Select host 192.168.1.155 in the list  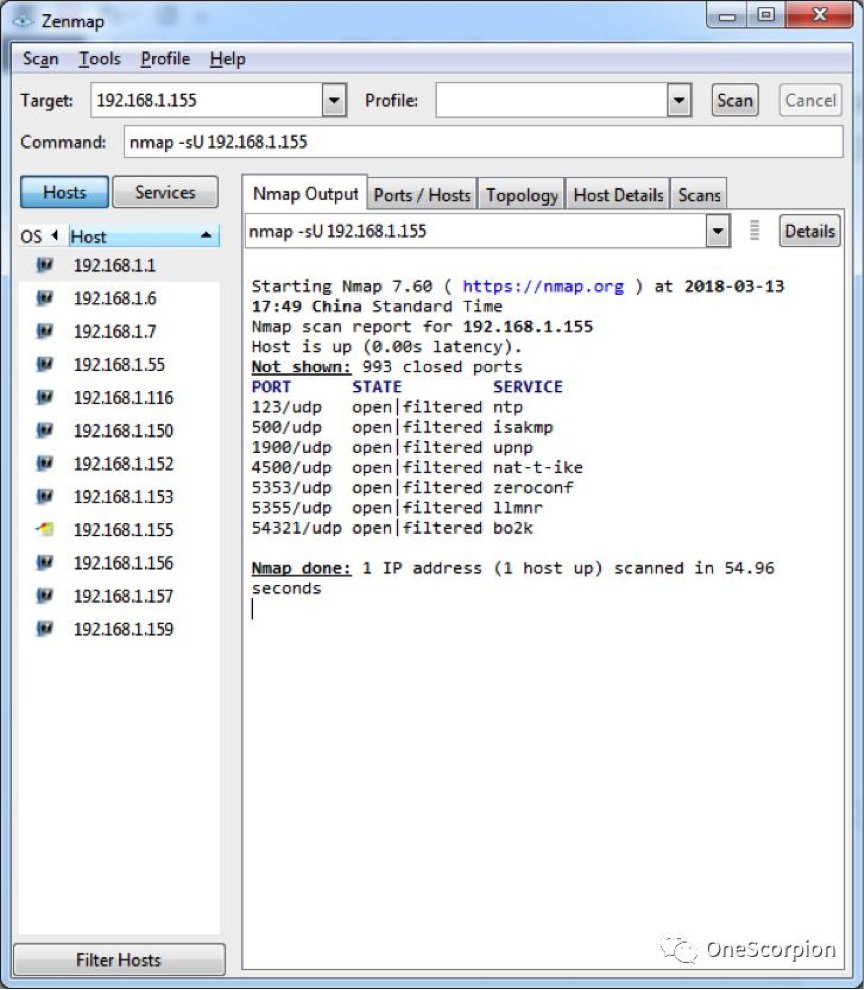[119, 530]
